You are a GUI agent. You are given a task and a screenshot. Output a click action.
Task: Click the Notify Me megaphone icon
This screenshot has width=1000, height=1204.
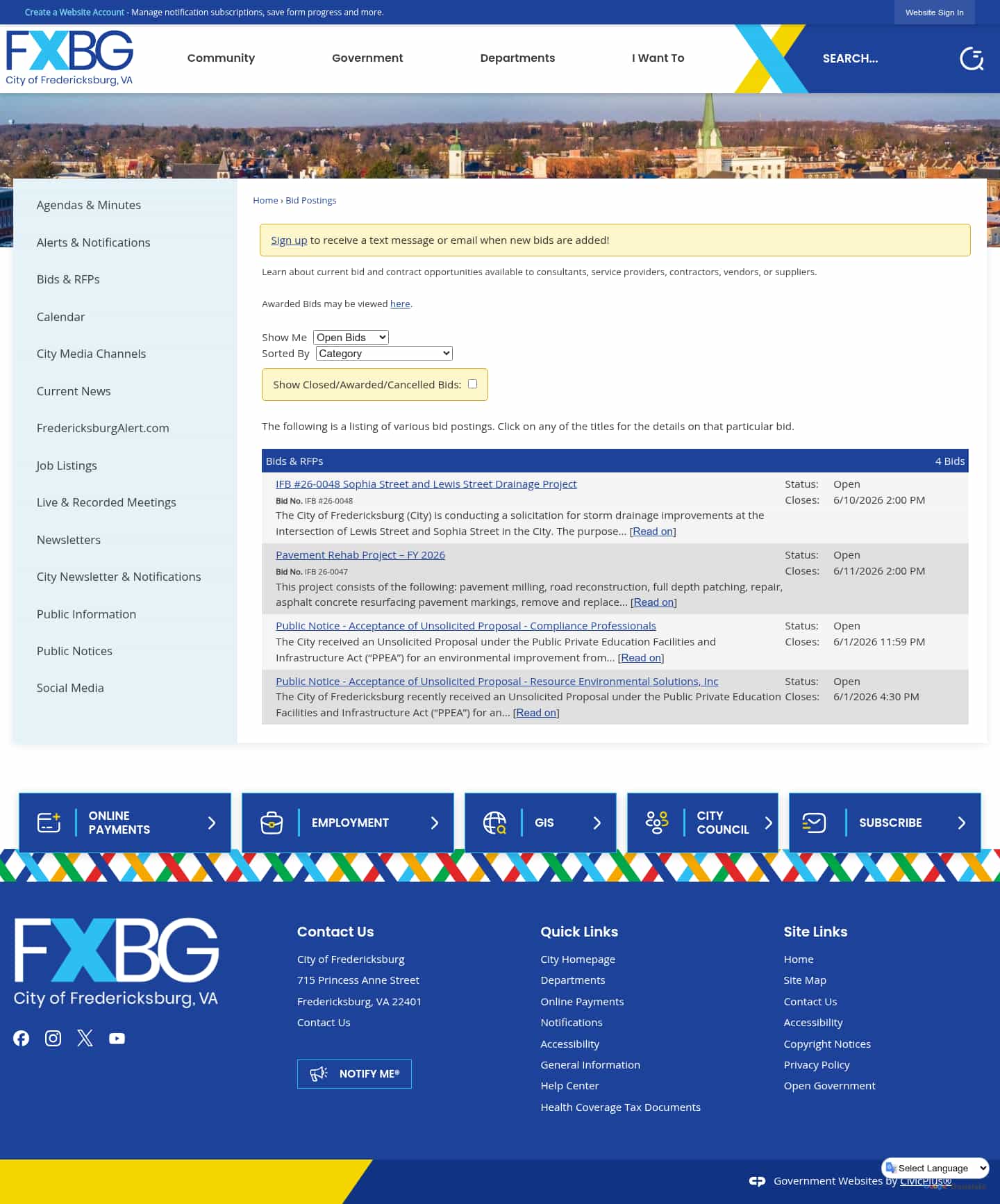pyautogui.click(x=319, y=1074)
